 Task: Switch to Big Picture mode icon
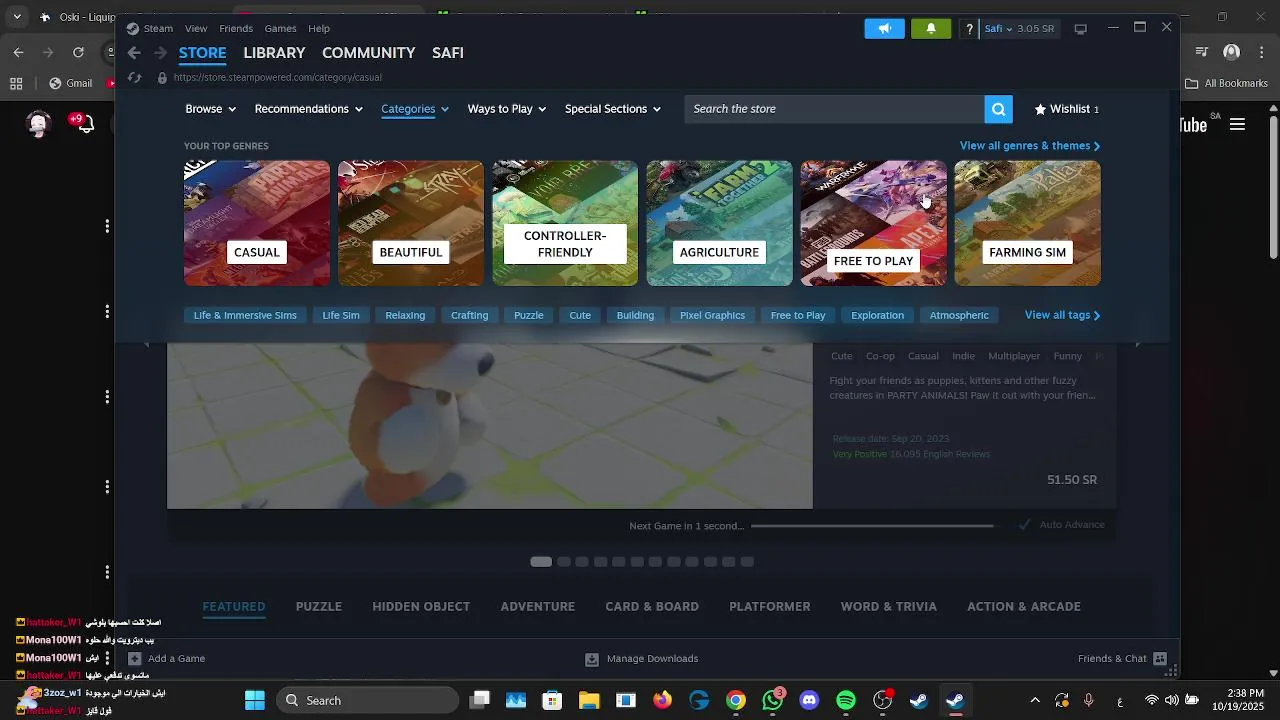[x=1080, y=29]
